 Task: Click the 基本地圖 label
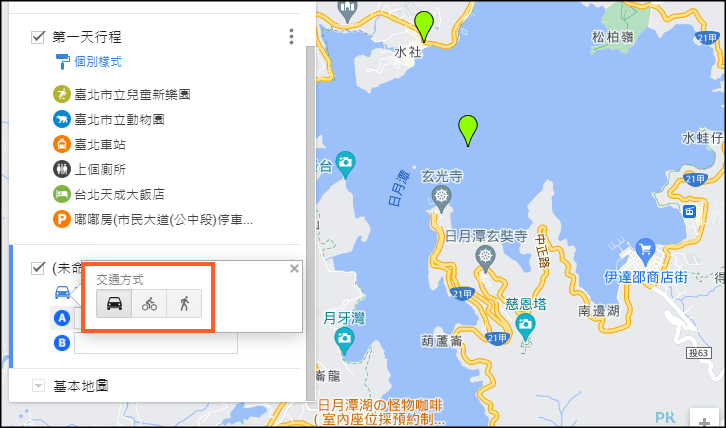click(81, 385)
